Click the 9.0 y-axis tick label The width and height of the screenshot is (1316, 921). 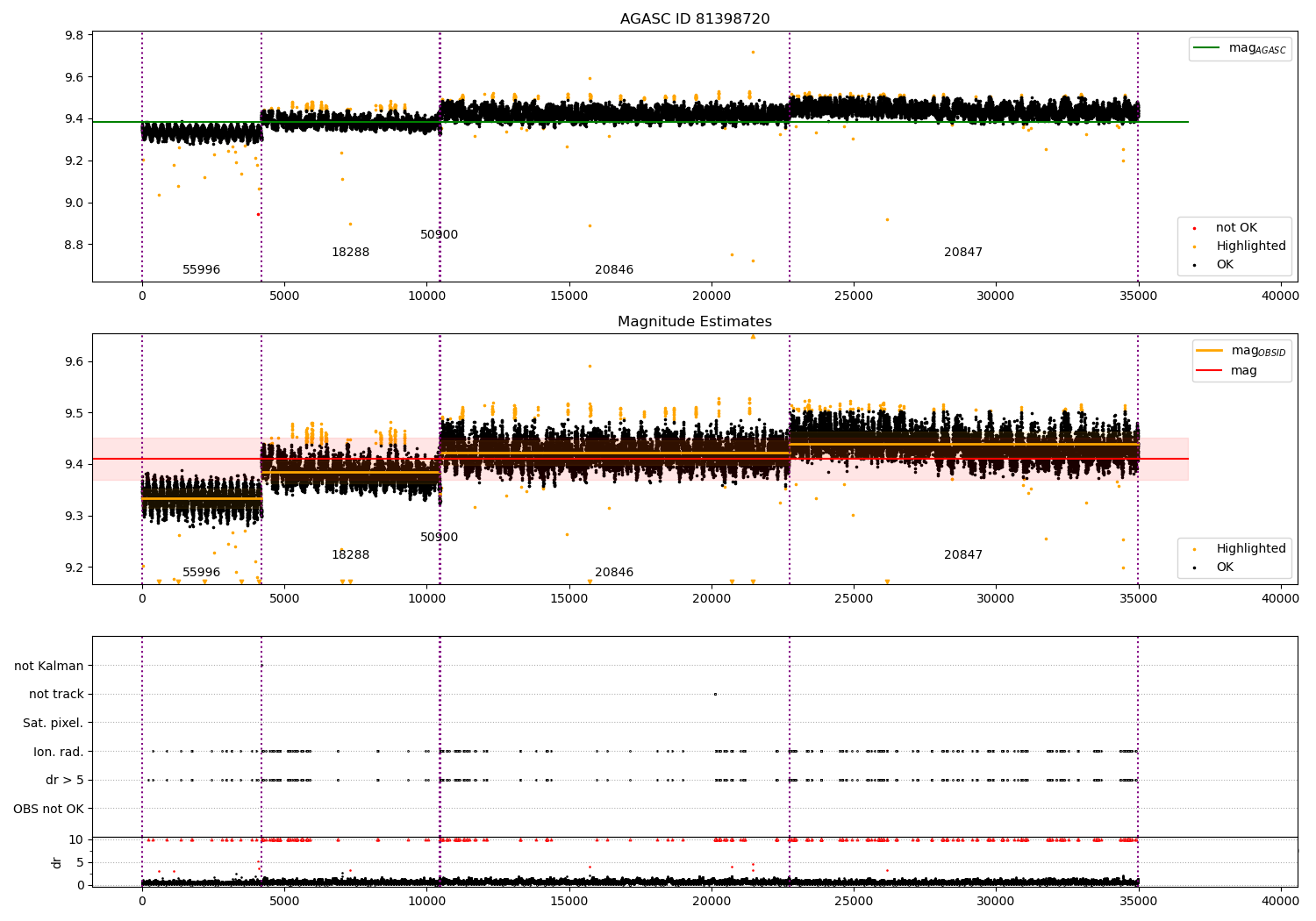pyautogui.click(x=75, y=203)
